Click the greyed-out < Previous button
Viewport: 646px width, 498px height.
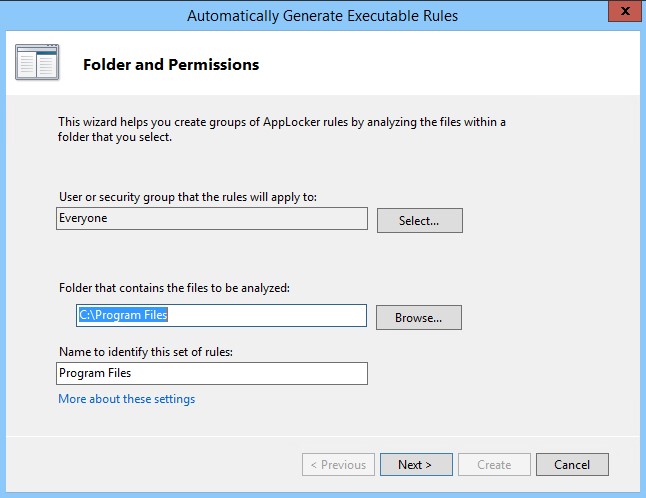point(338,464)
